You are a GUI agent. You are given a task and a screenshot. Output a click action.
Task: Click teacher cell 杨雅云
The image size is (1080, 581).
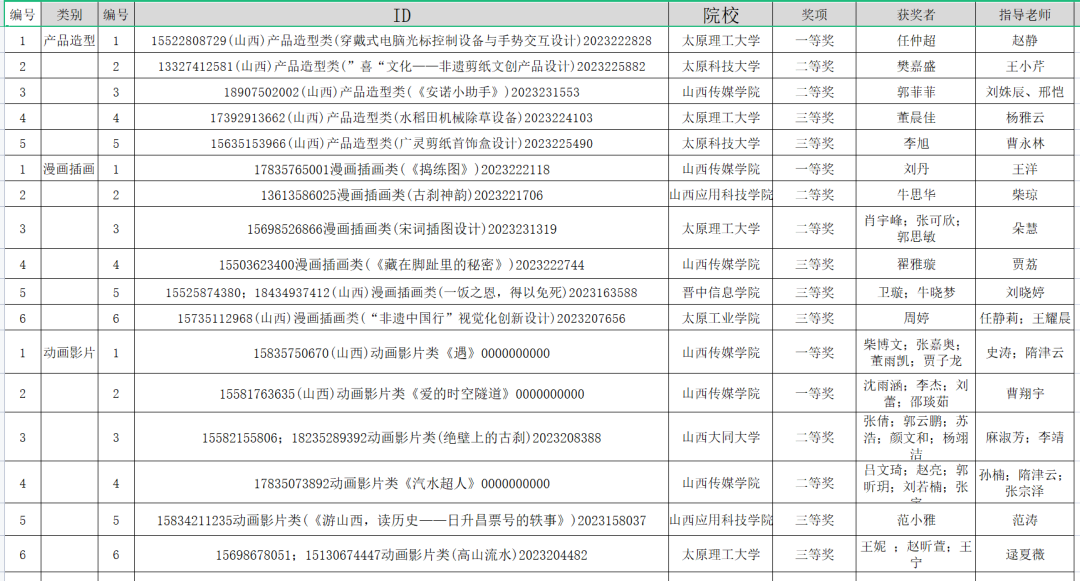[x=1025, y=118]
